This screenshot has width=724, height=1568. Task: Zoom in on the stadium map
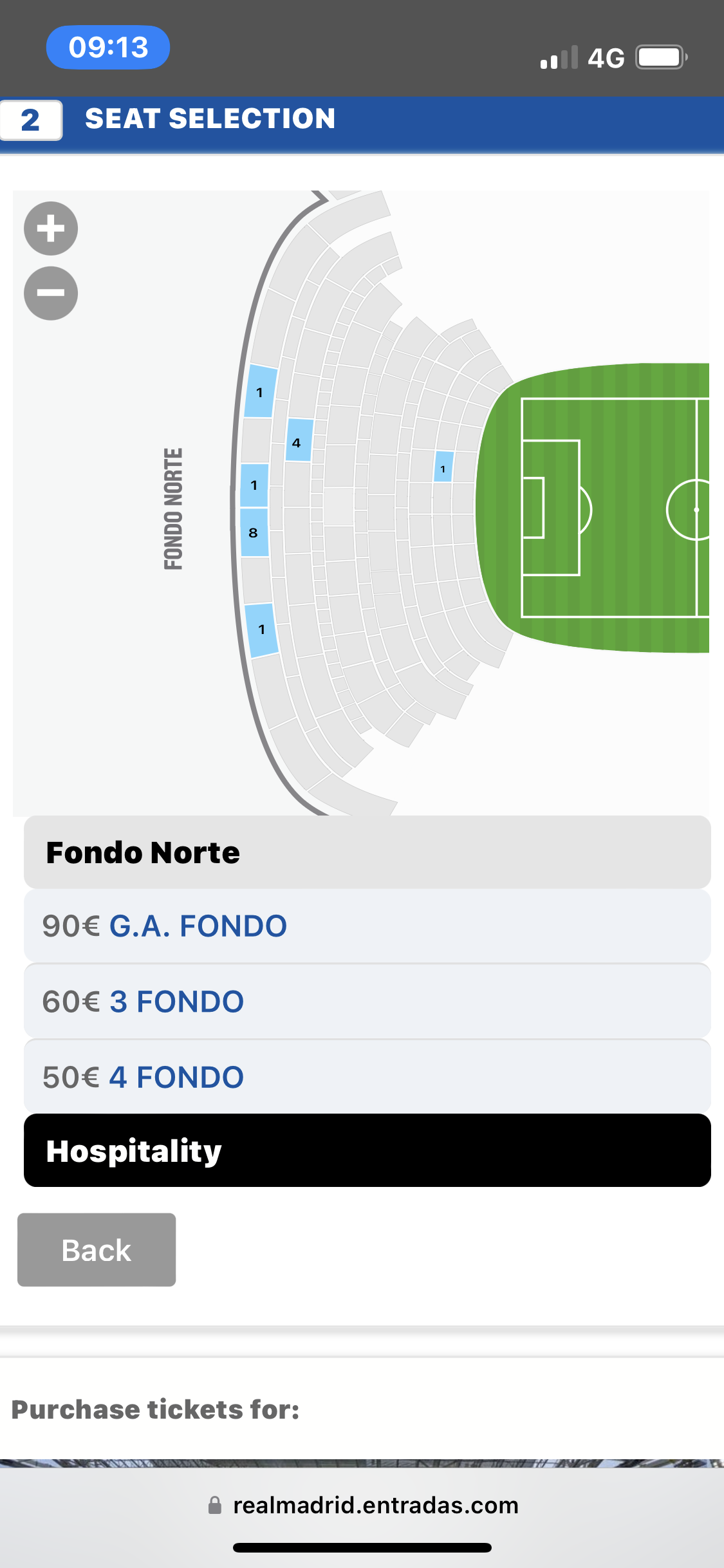point(51,229)
